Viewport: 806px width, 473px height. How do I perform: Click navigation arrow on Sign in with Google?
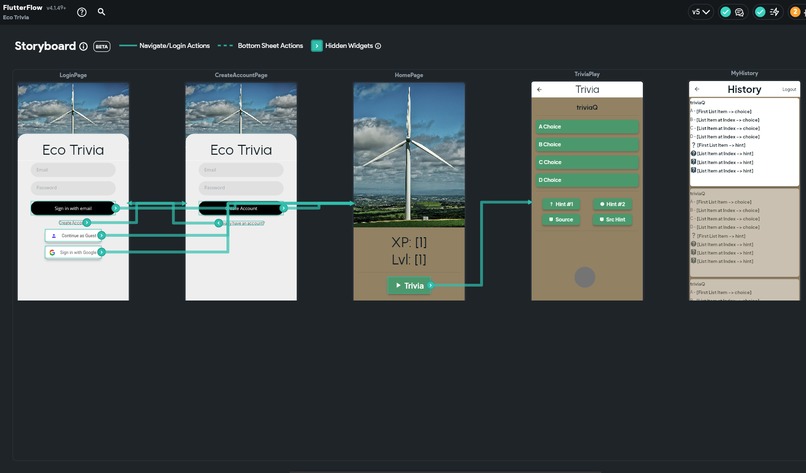tap(102, 252)
